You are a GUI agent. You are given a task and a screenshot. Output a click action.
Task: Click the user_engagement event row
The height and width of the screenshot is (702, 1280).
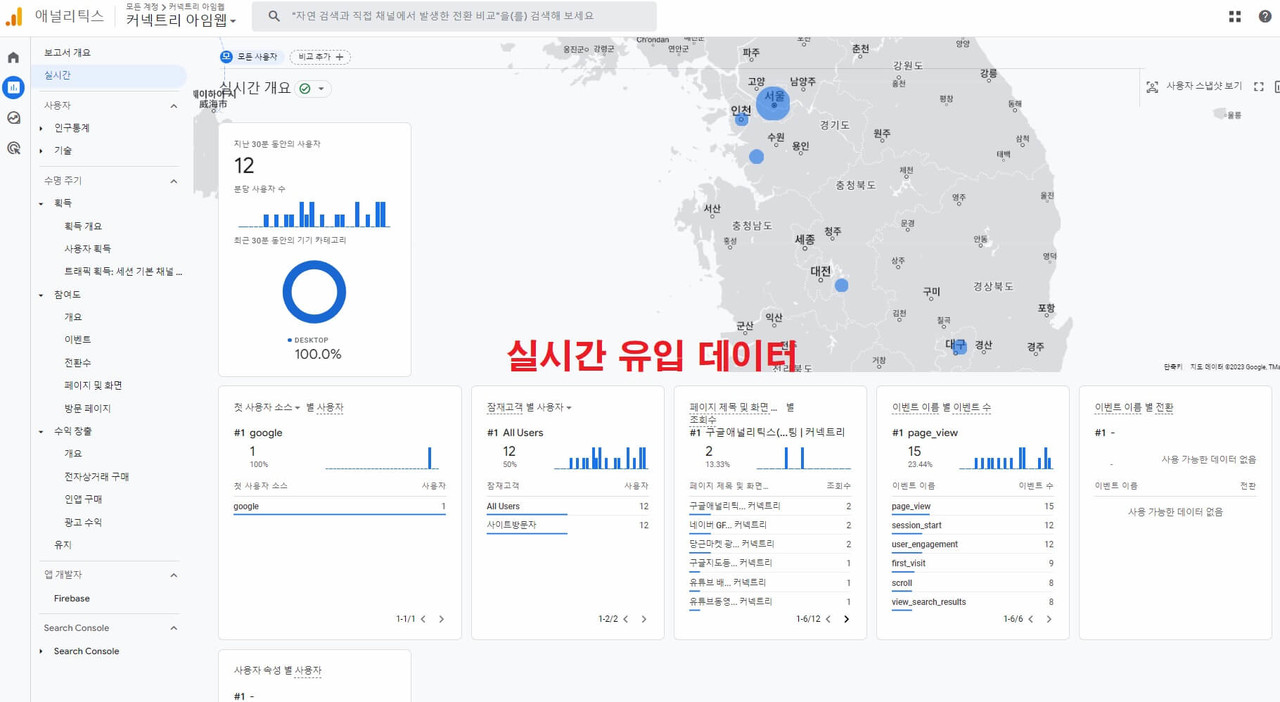coord(972,545)
